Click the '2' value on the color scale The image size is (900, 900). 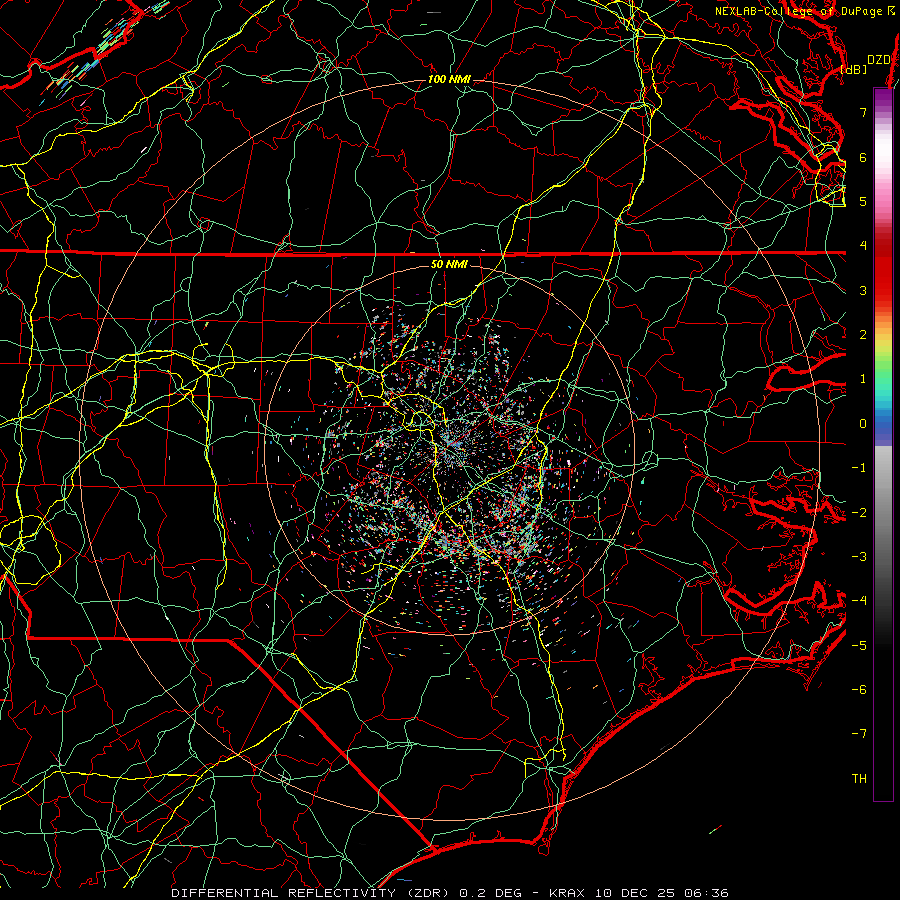click(x=863, y=335)
